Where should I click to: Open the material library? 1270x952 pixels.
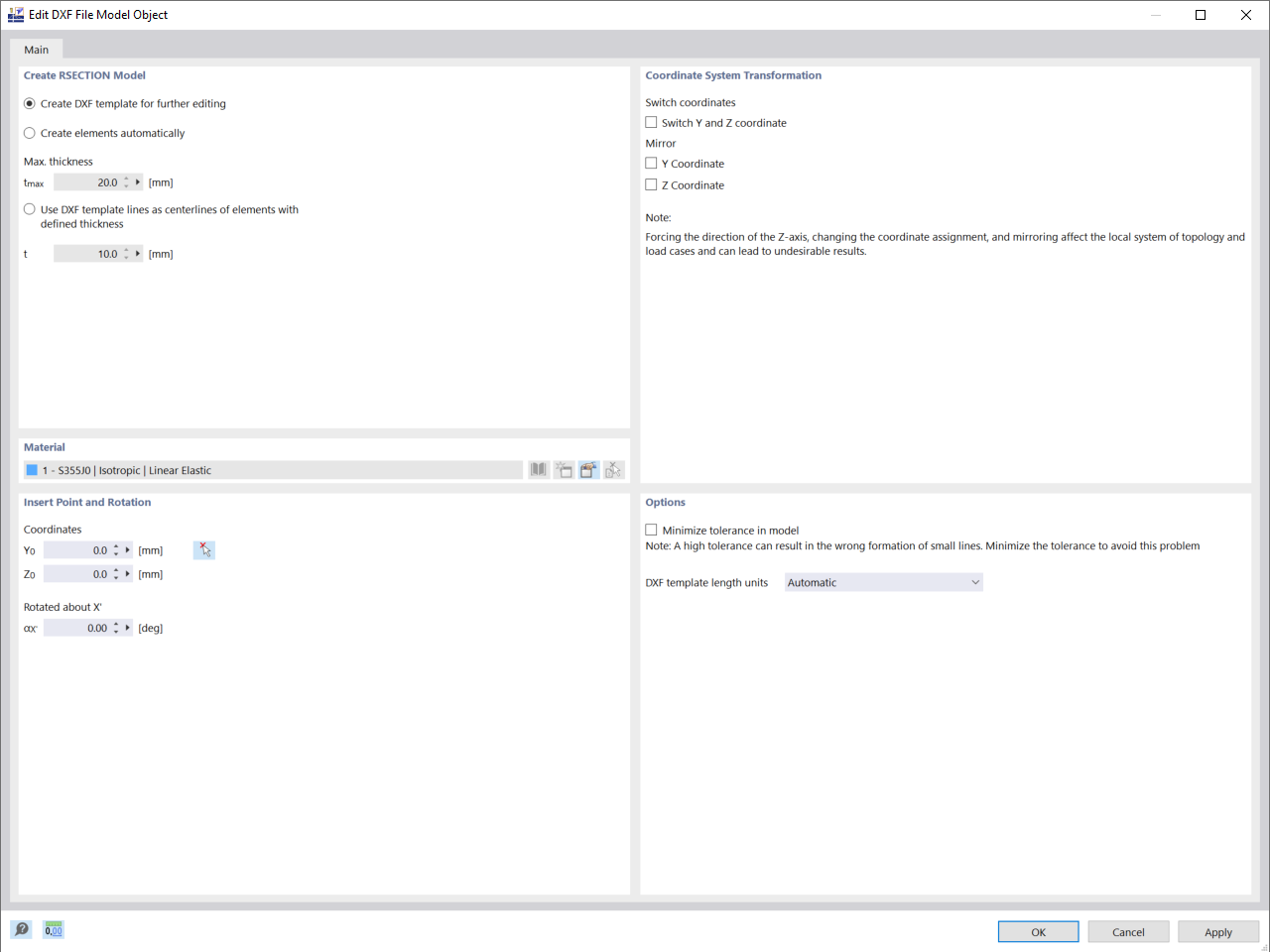[537, 469]
